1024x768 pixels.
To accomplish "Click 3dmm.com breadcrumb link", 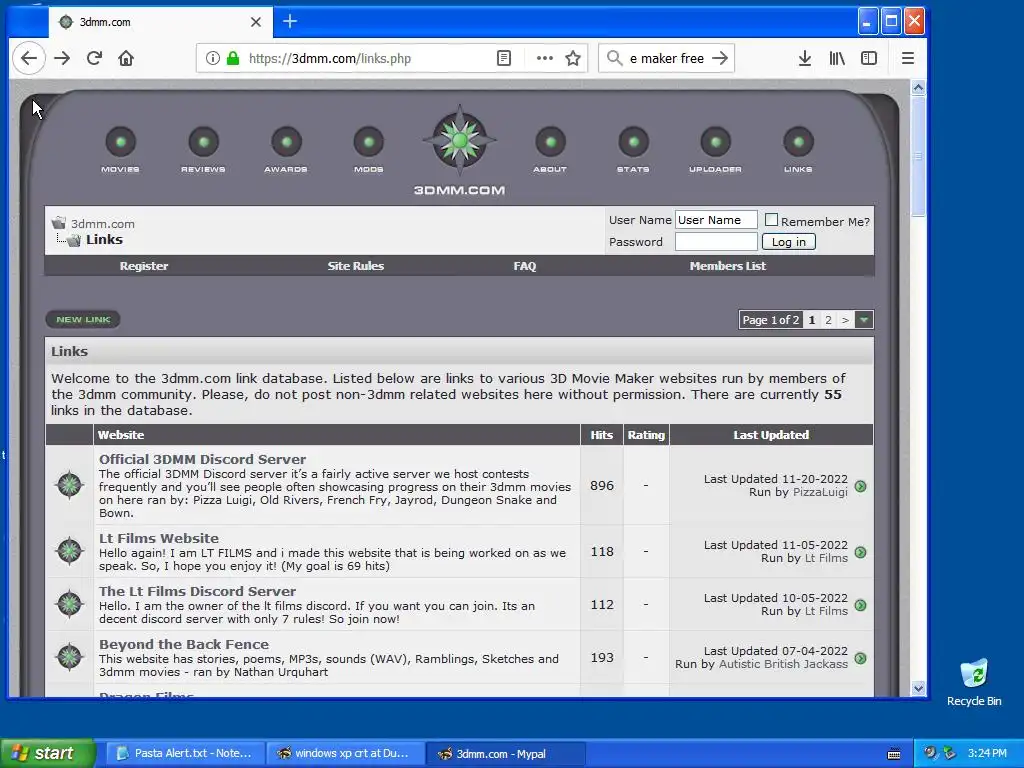I will pos(103,223).
